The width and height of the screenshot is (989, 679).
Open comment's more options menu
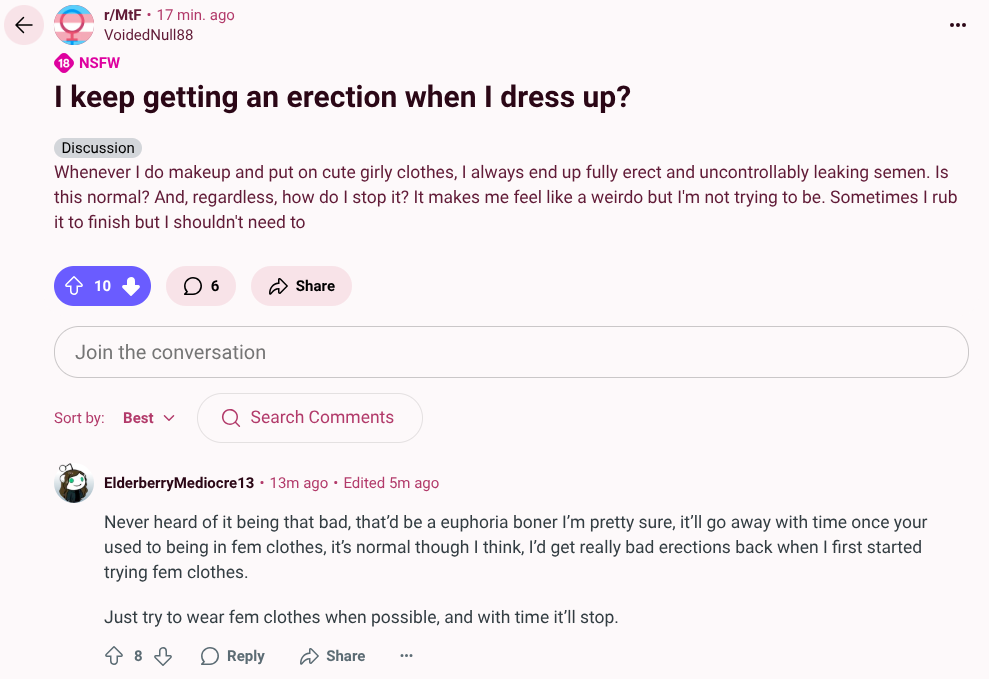(x=406, y=656)
